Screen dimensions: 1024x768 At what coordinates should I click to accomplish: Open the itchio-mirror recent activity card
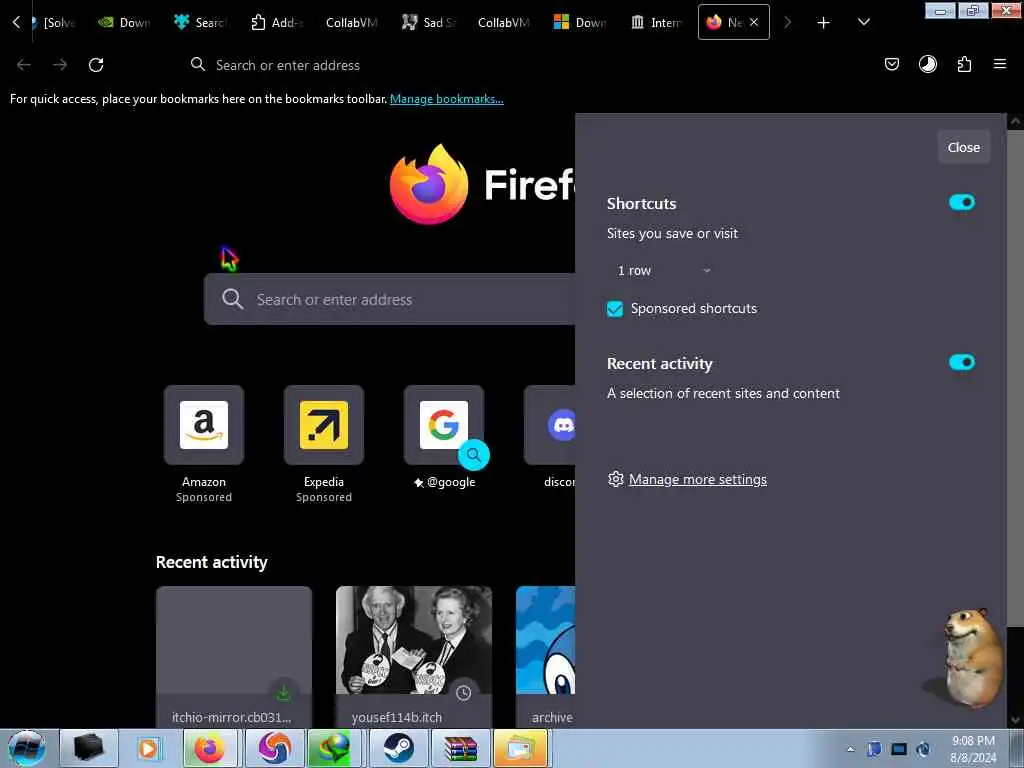tap(234, 657)
